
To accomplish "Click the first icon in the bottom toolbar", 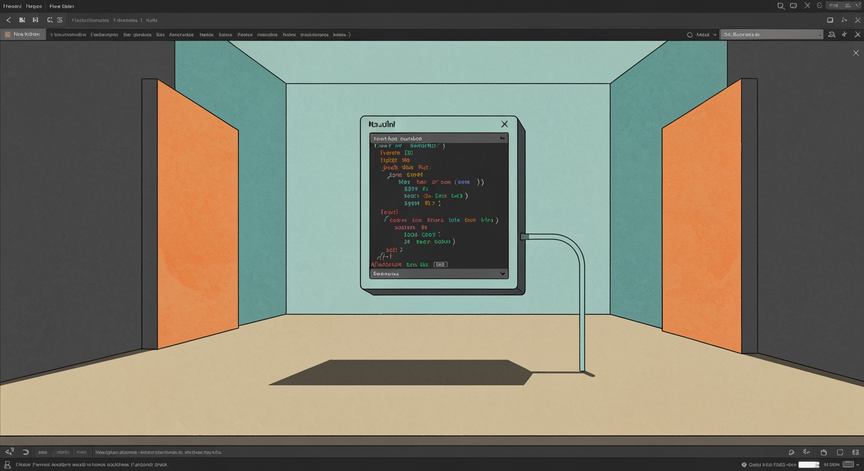I will click(x=9, y=452).
